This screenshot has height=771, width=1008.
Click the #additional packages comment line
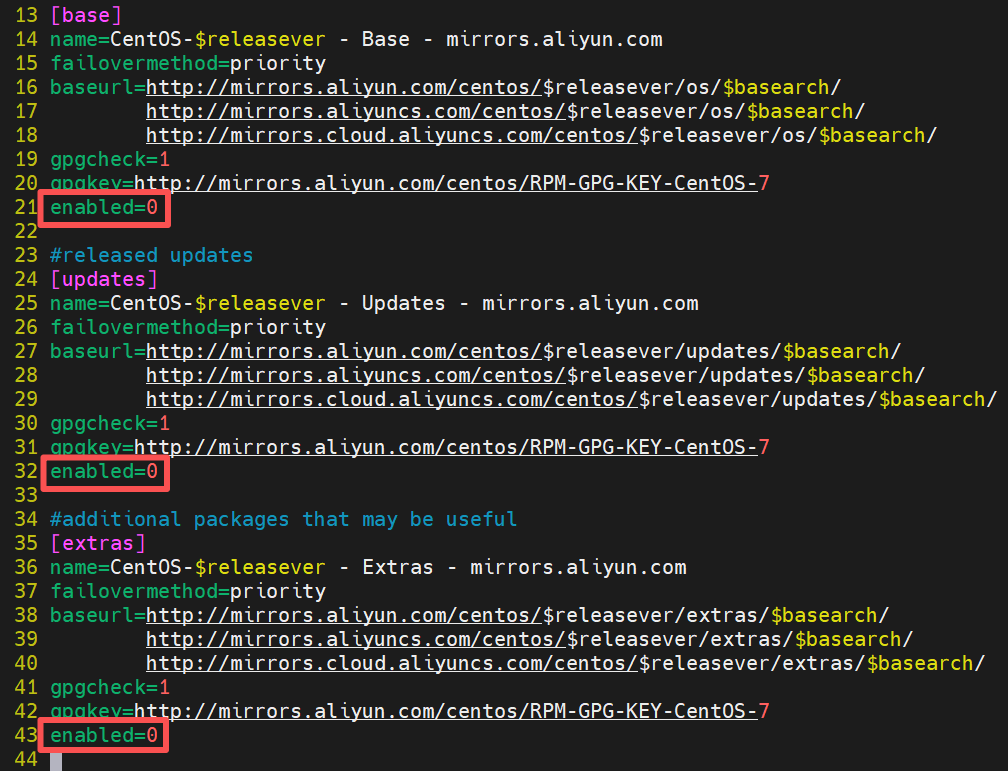click(x=284, y=519)
